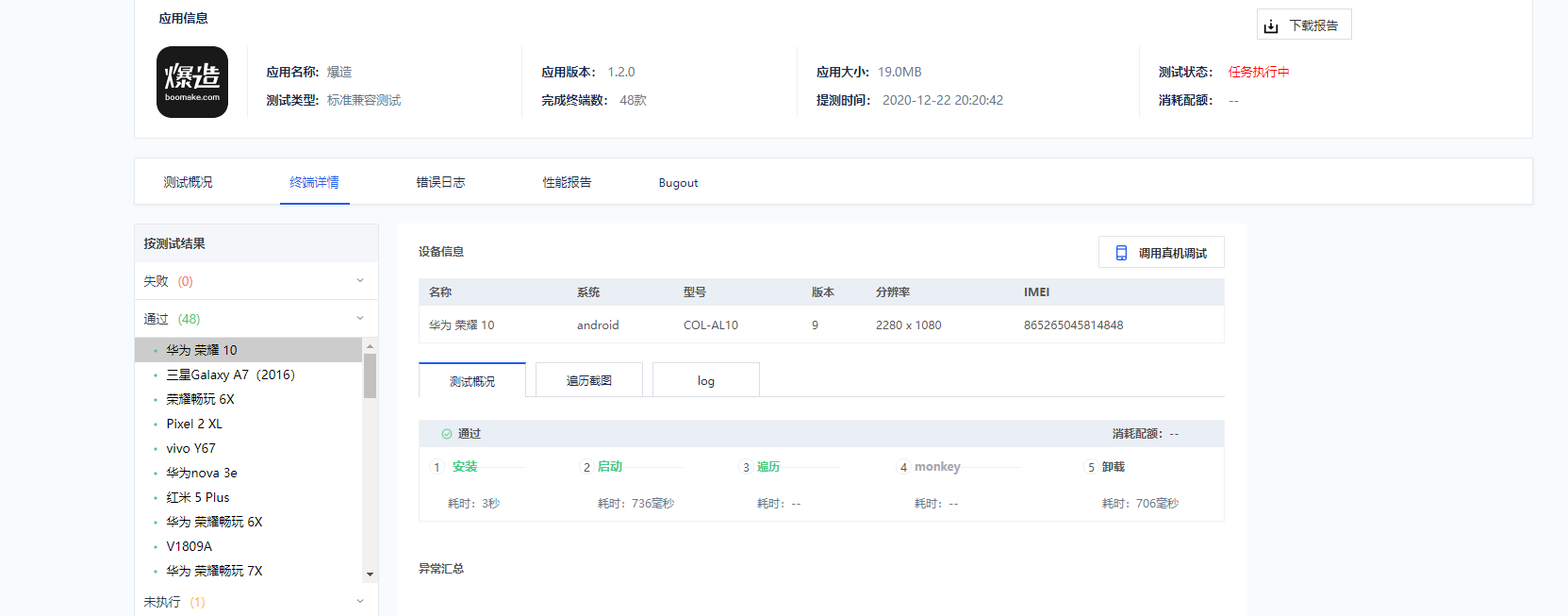The image size is (1568, 616).
Task: Select the 终端详情 tab
Action: (314, 182)
